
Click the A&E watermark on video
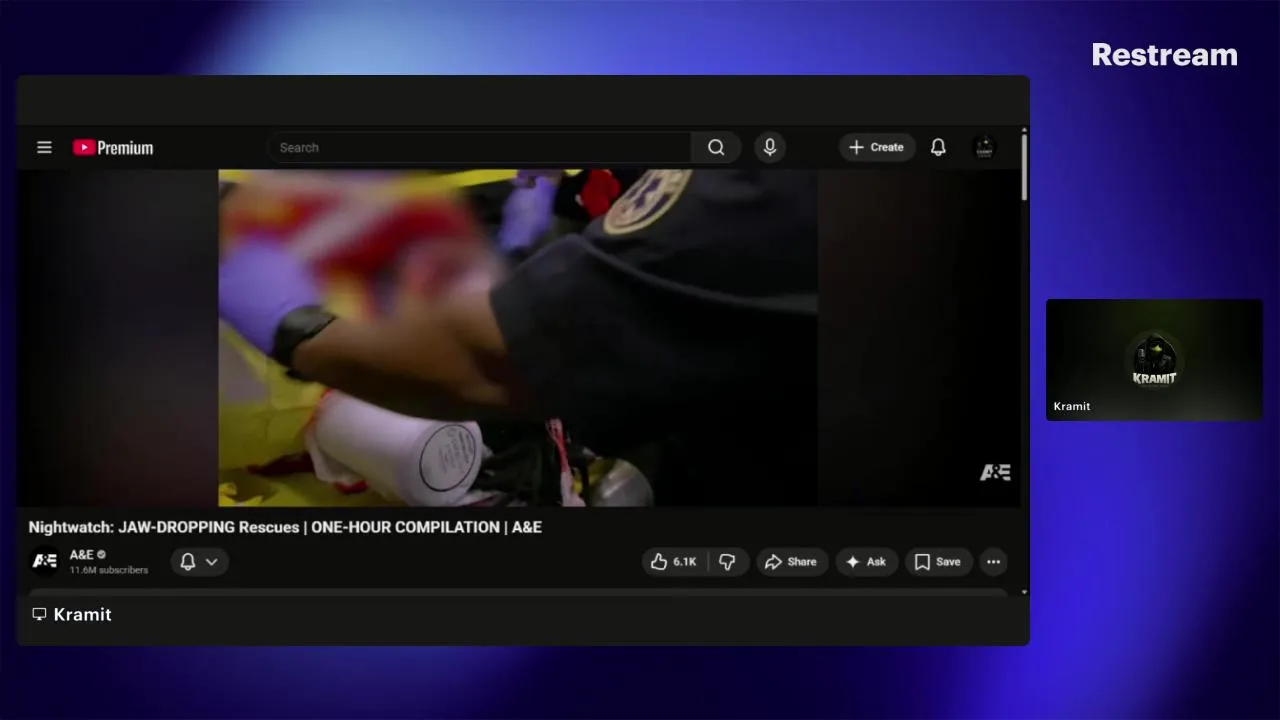[995, 472]
